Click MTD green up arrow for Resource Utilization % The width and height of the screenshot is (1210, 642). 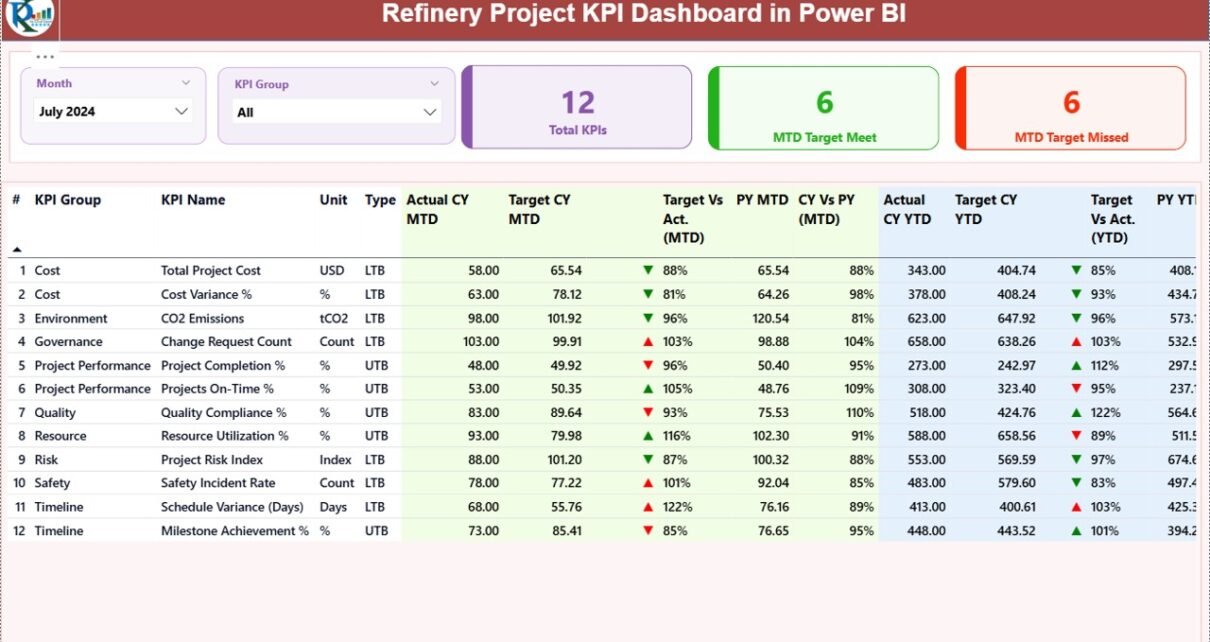(x=648, y=436)
